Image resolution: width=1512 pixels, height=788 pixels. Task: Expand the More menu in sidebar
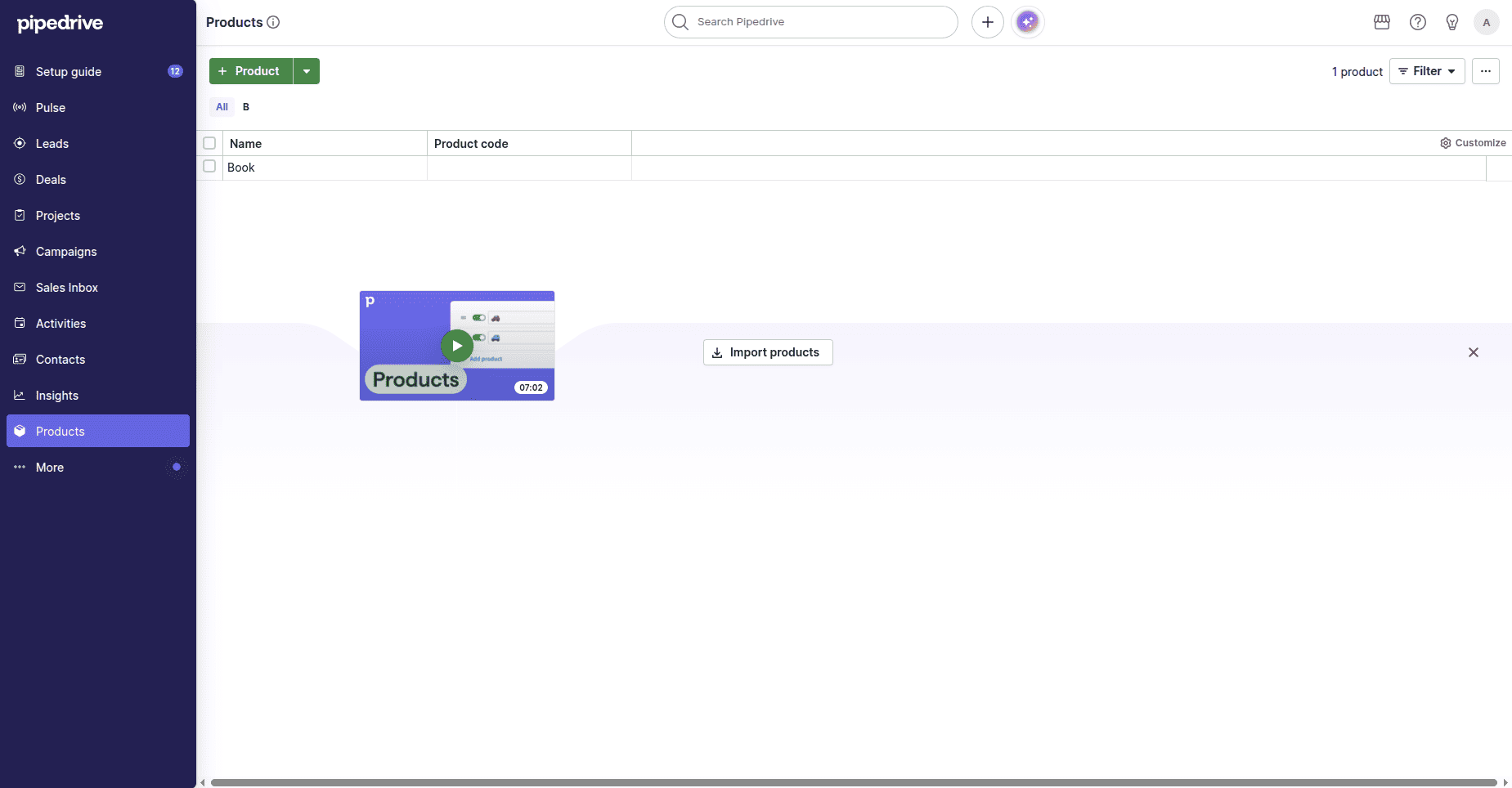[x=98, y=467]
